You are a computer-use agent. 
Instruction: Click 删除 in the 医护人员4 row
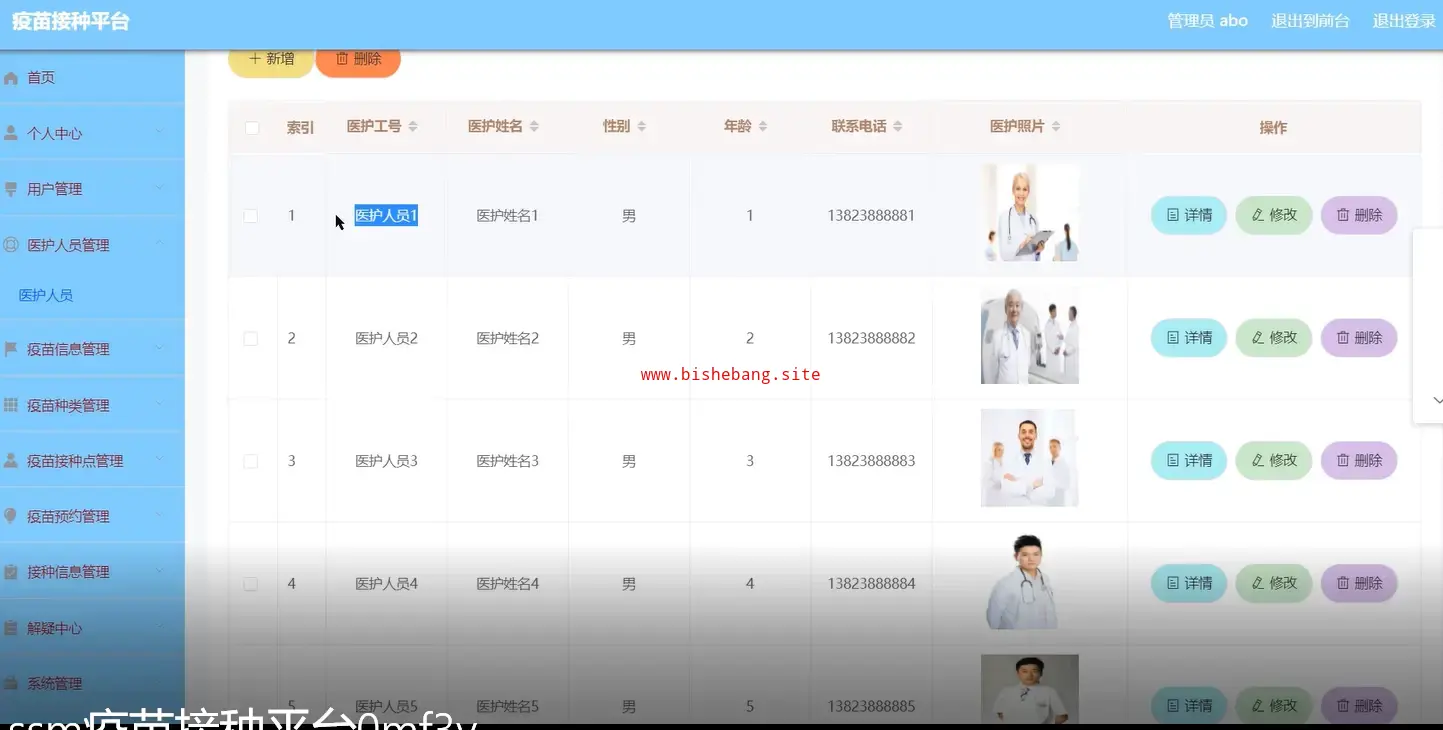coord(1359,583)
